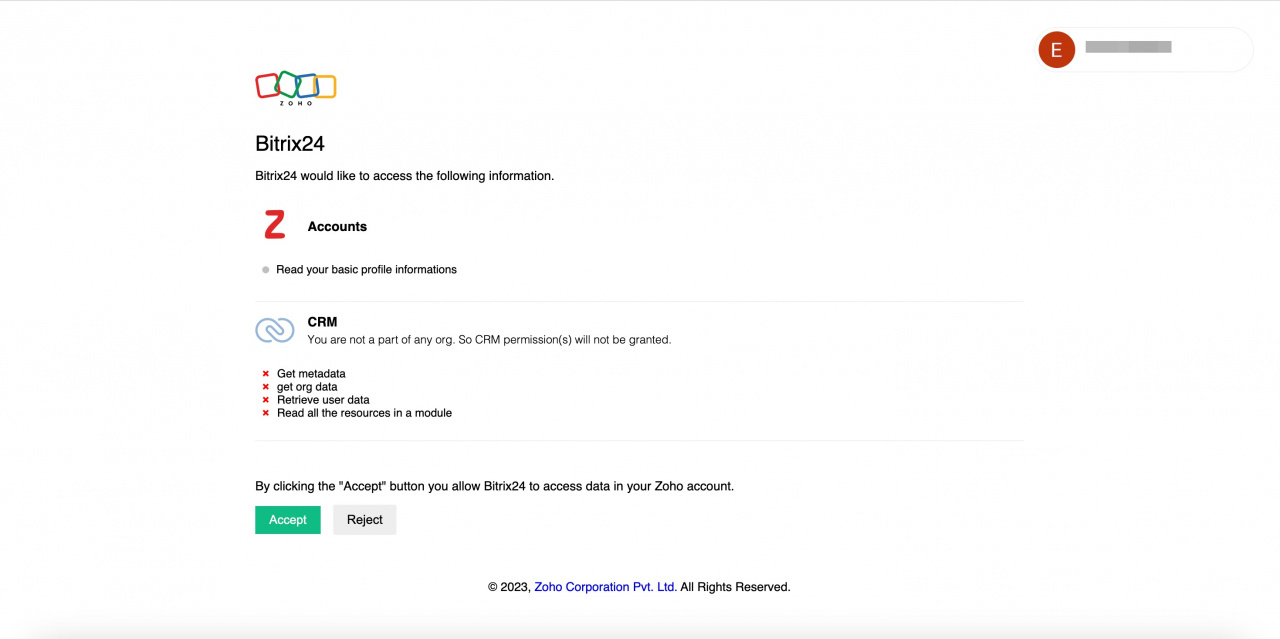Click the CRM interlocking rings icon
The image size is (1280, 639).
274,328
